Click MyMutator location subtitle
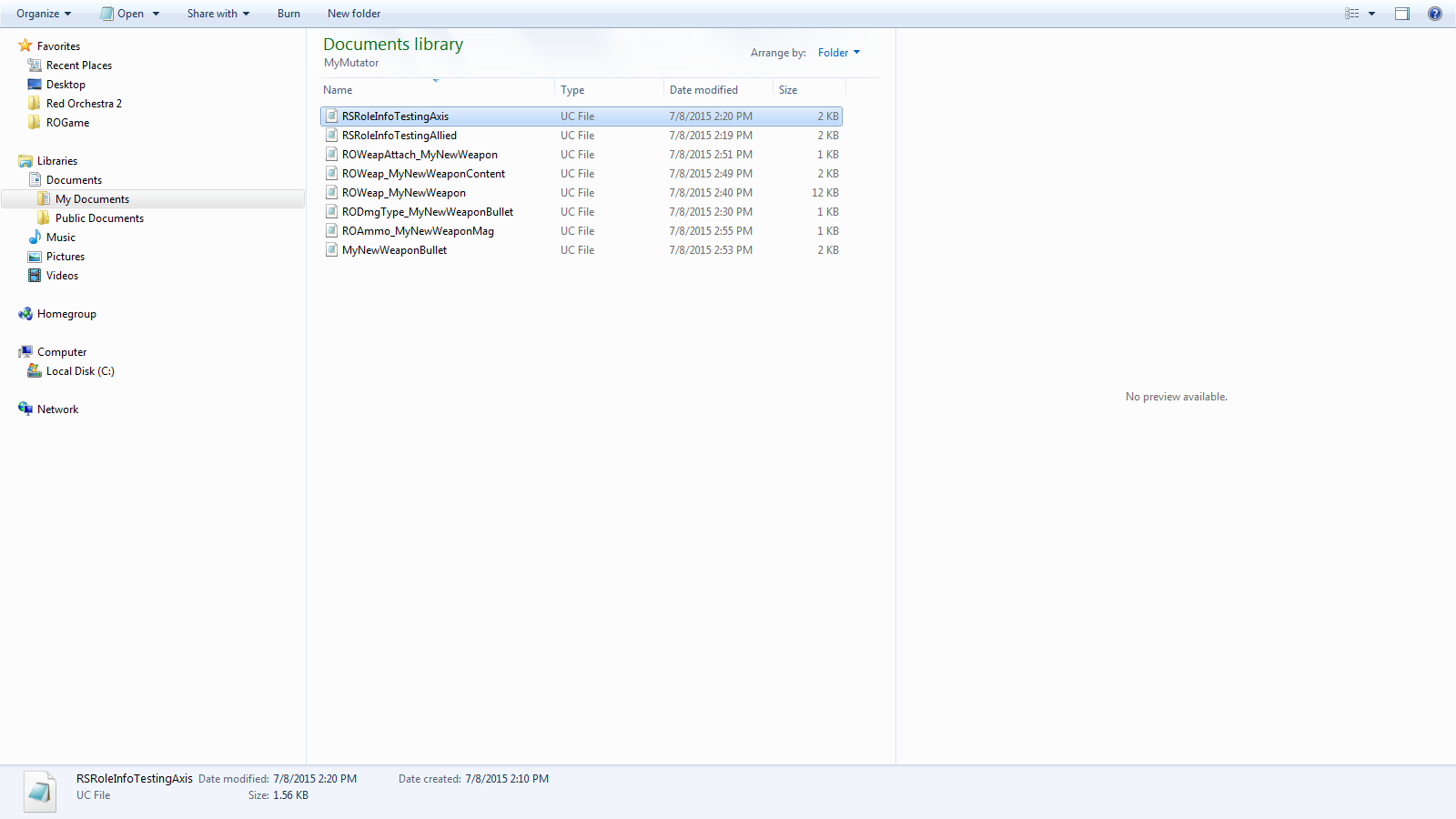Viewport: 1456px width, 819px height. [x=351, y=63]
